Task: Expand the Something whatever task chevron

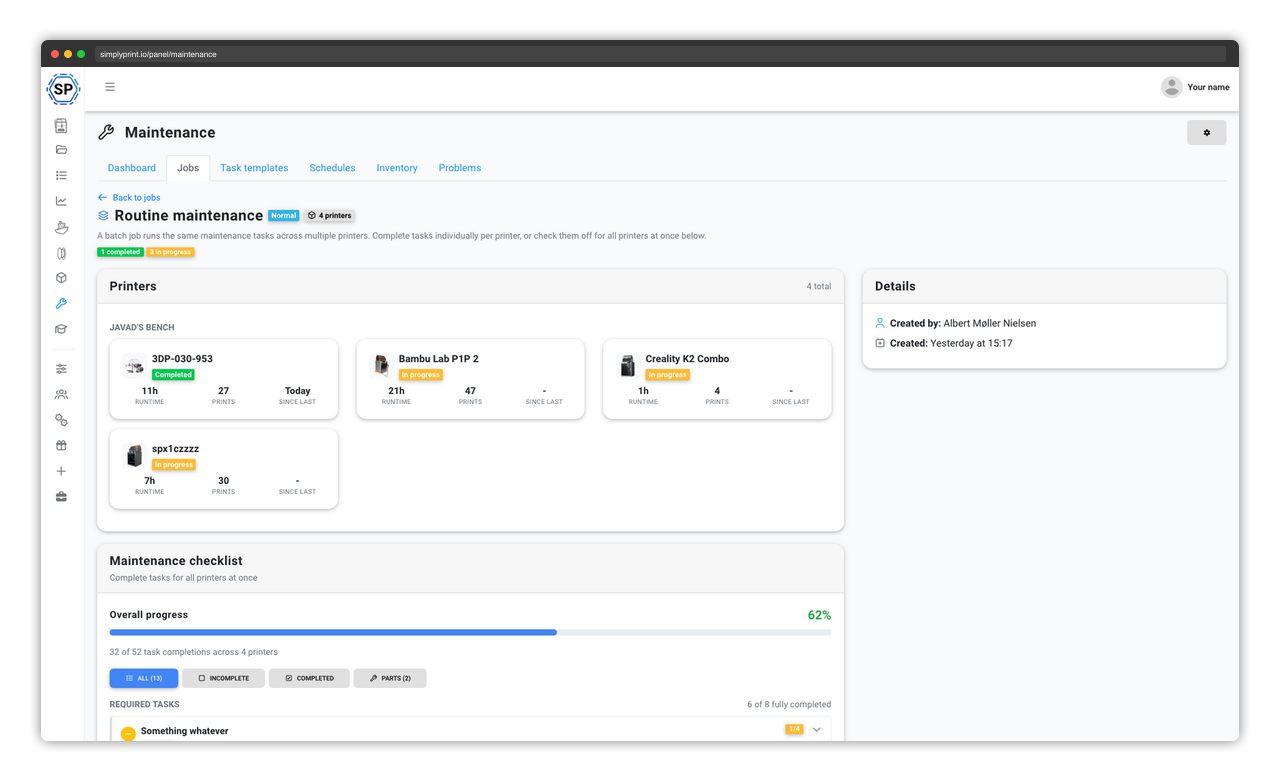Action: point(816,730)
